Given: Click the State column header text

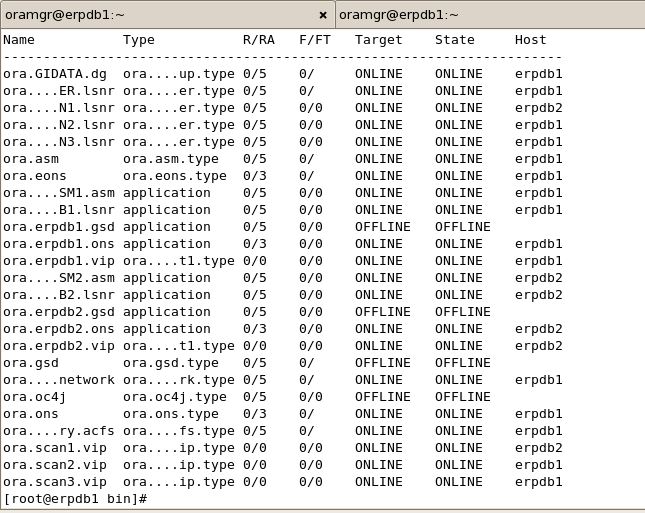Looking at the screenshot, I should click(x=455, y=40).
